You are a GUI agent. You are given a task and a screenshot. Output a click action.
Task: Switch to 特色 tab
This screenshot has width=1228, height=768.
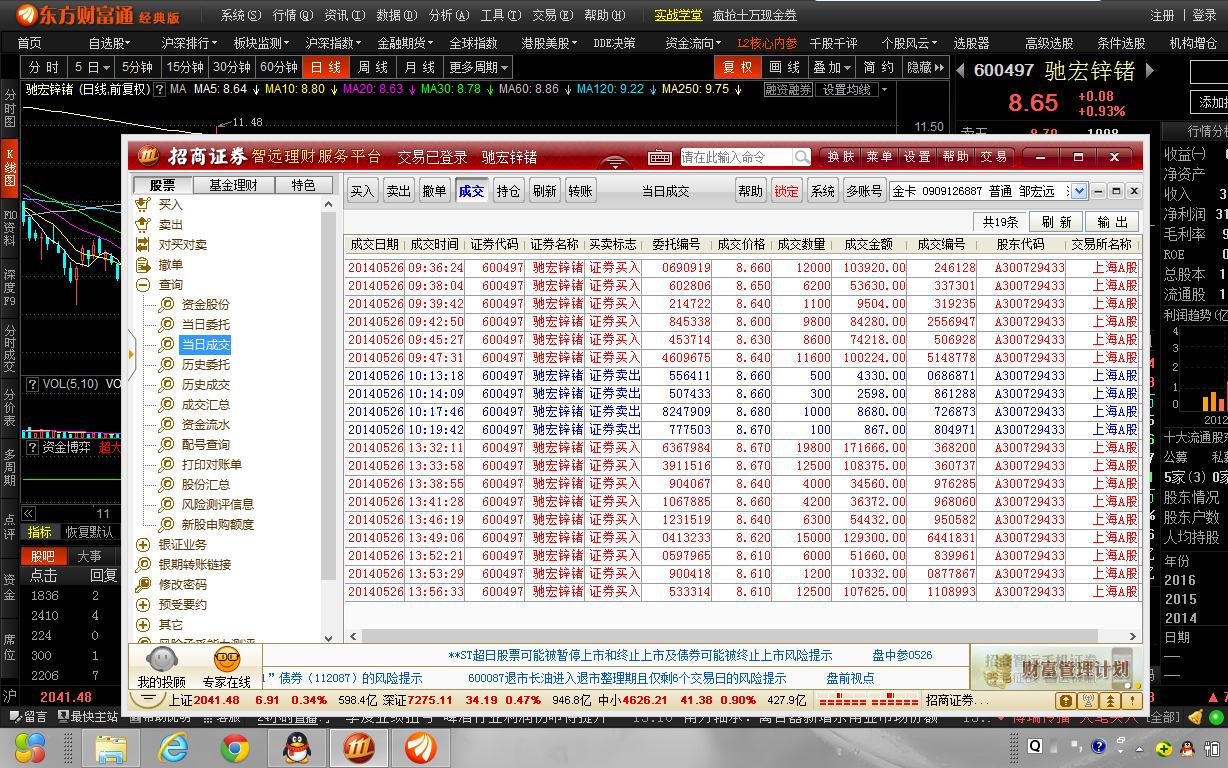(303, 185)
